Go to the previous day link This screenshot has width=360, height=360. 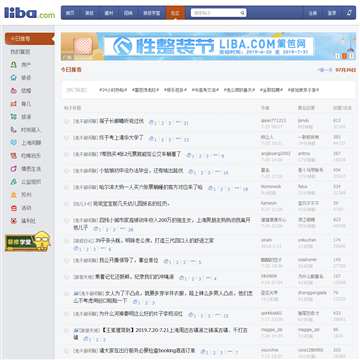pos(326,70)
